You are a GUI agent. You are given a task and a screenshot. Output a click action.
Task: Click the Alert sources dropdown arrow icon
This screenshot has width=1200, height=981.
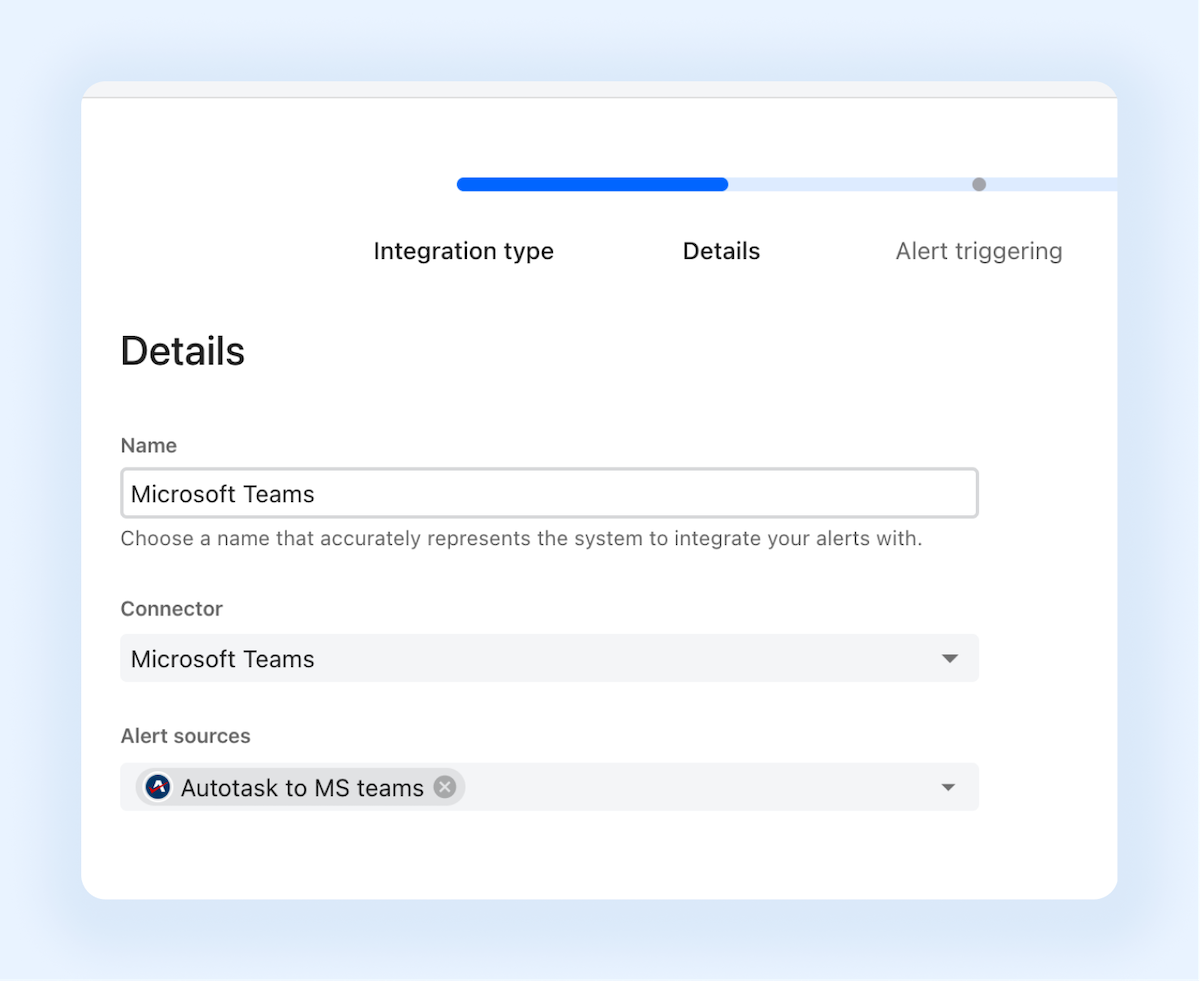pos(948,787)
